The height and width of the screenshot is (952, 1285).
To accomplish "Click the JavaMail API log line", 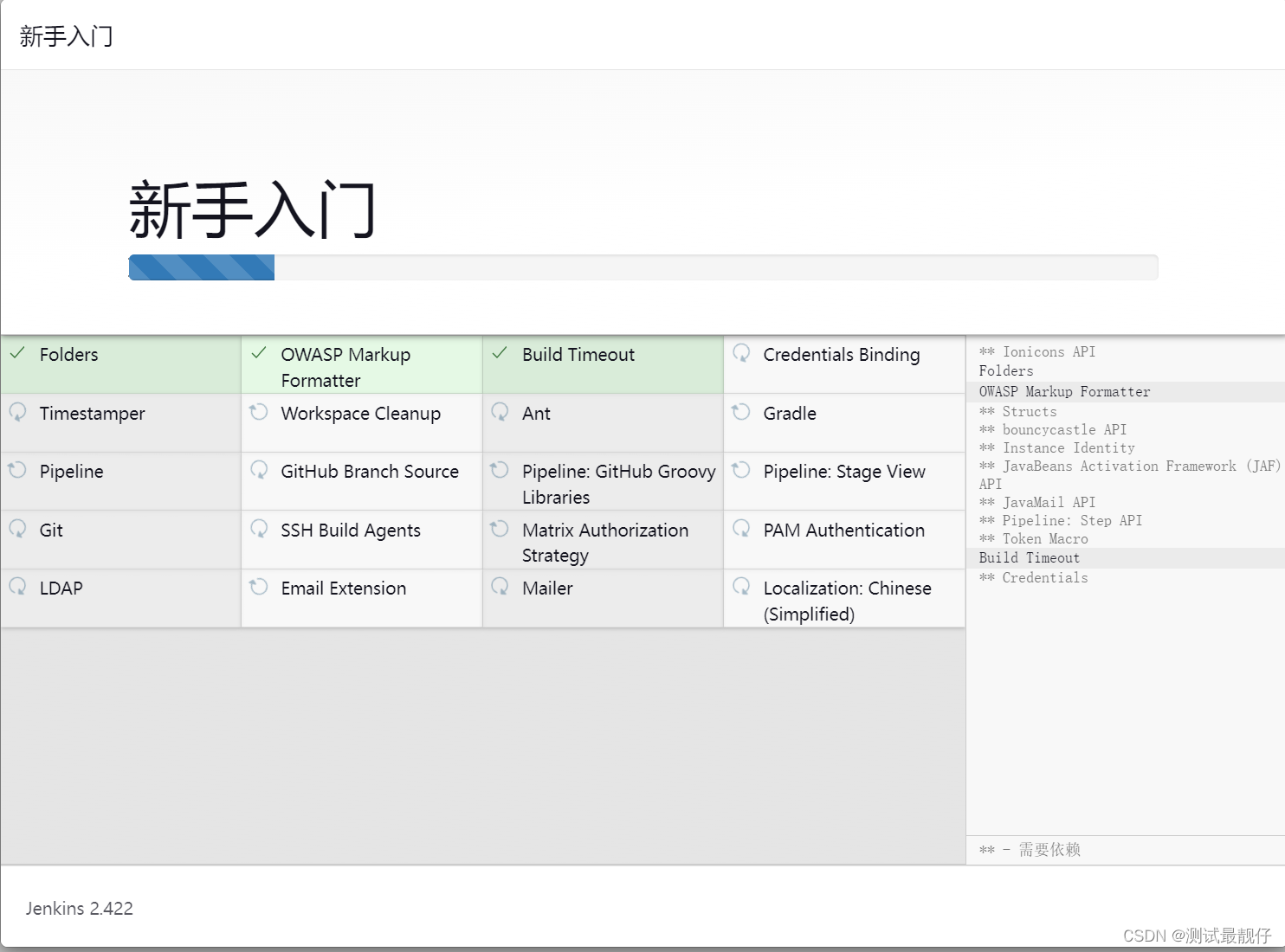I will point(1037,503).
